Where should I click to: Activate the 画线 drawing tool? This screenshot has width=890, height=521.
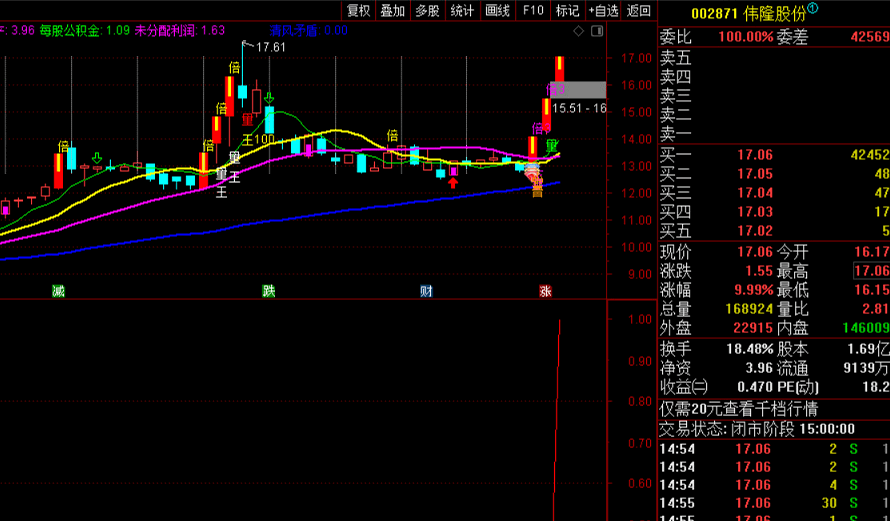[x=498, y=10]
